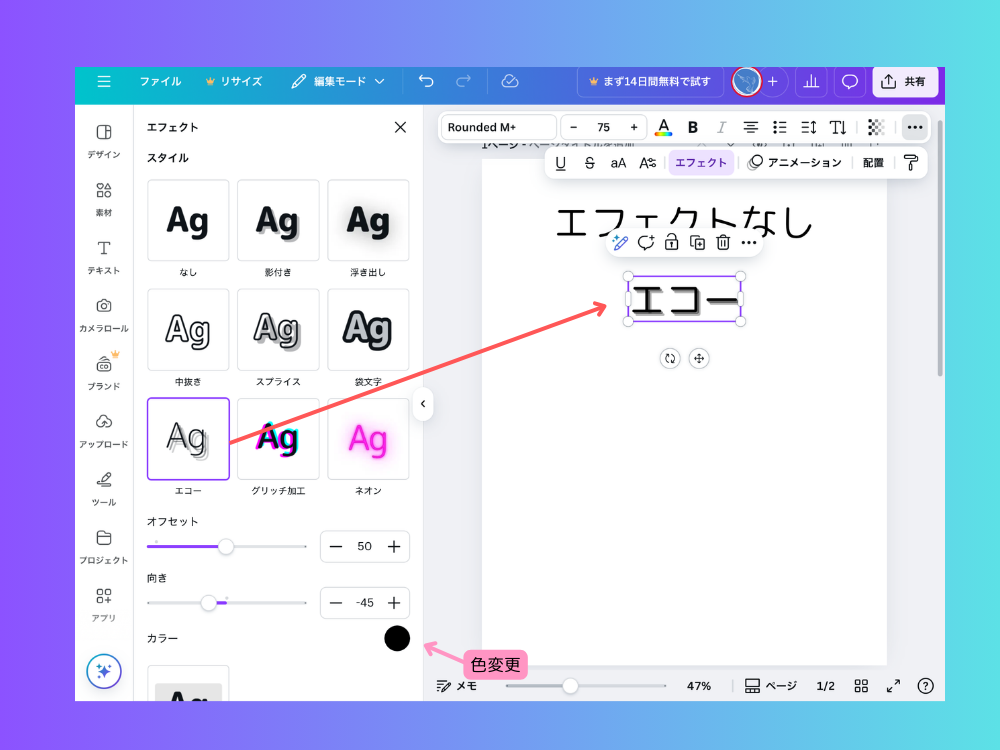
Task: Select the ネオン effect thumbnail
Action: pyautogui.click(x=368, y=438)
